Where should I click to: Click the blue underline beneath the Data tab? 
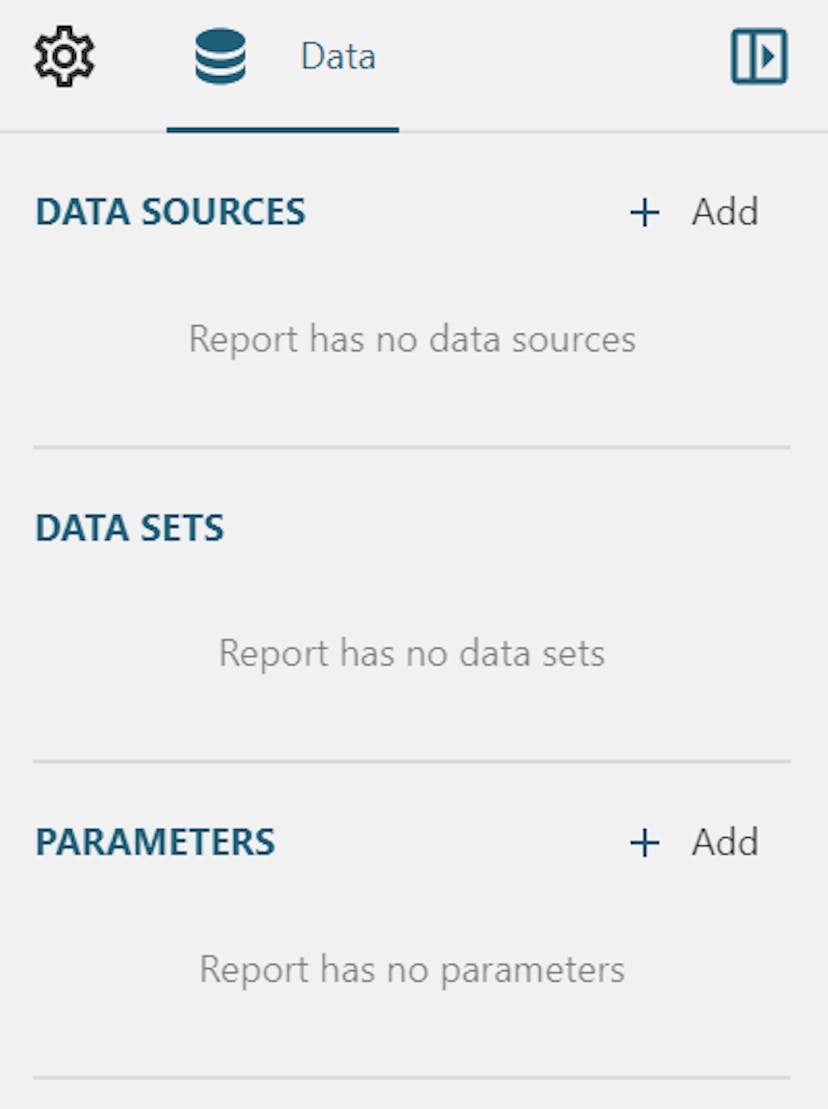point(282,130)
